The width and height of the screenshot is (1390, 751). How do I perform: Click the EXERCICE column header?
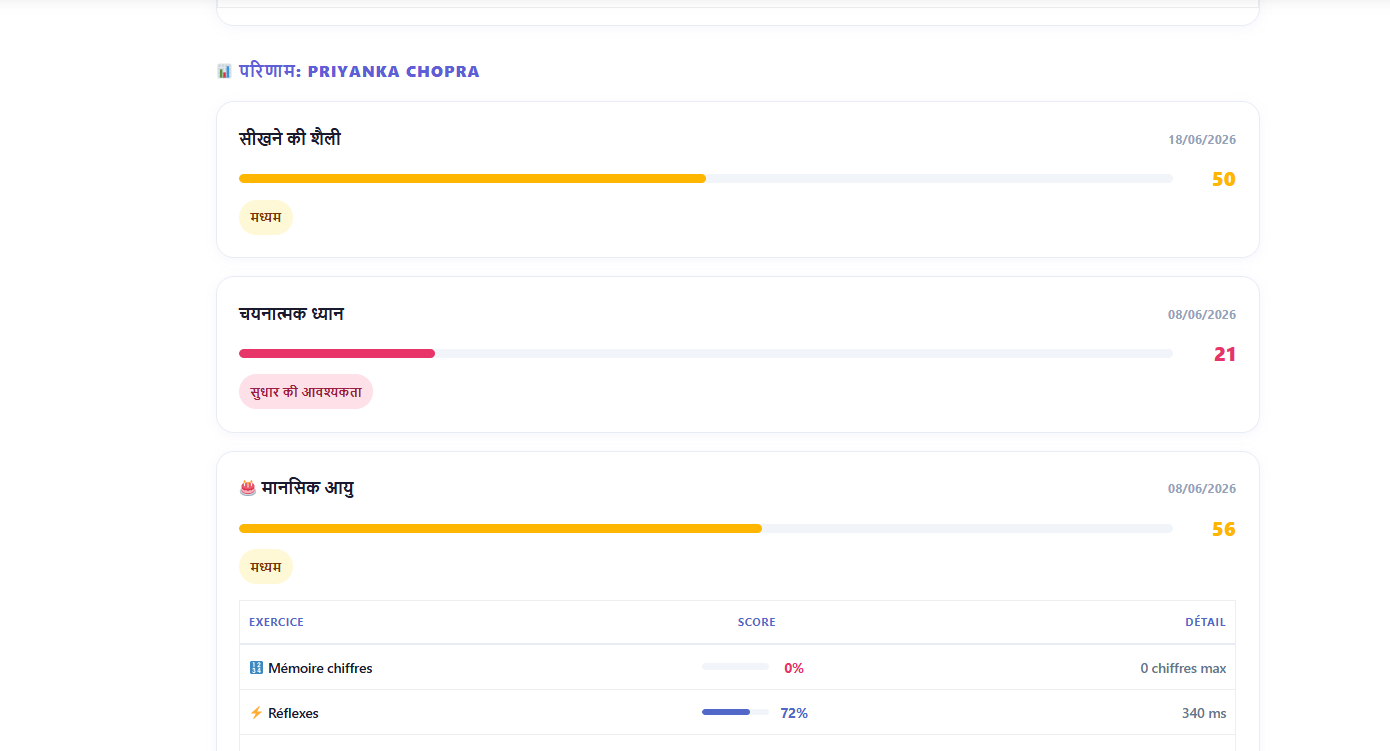[x=276, y=622]
